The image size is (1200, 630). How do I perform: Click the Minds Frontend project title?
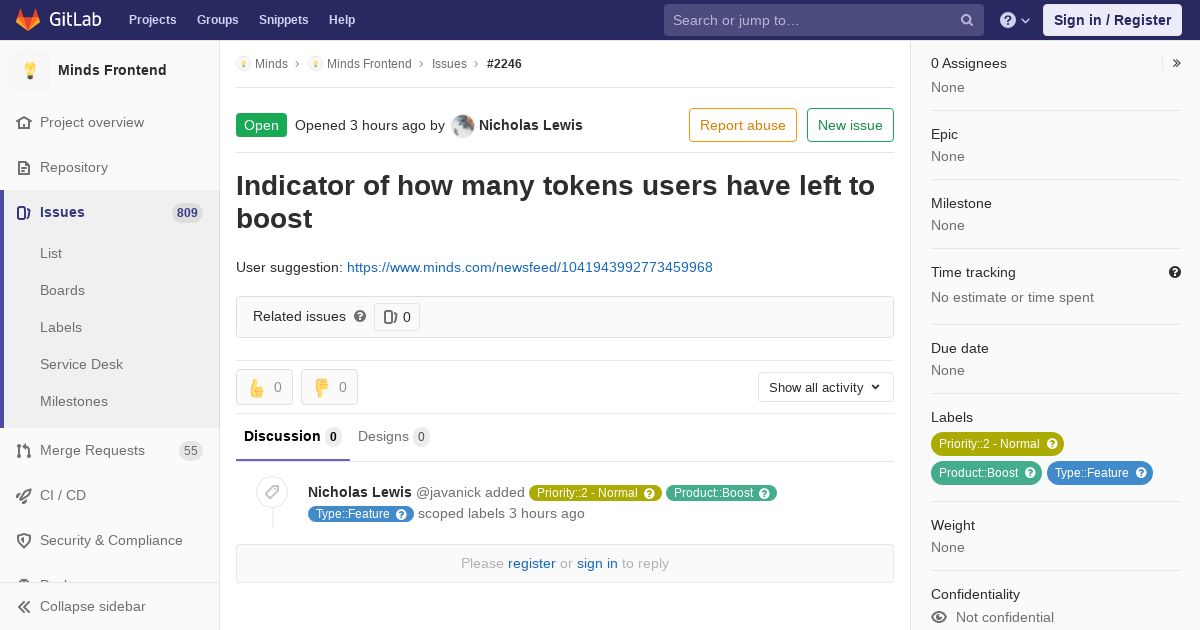(112, 70)
